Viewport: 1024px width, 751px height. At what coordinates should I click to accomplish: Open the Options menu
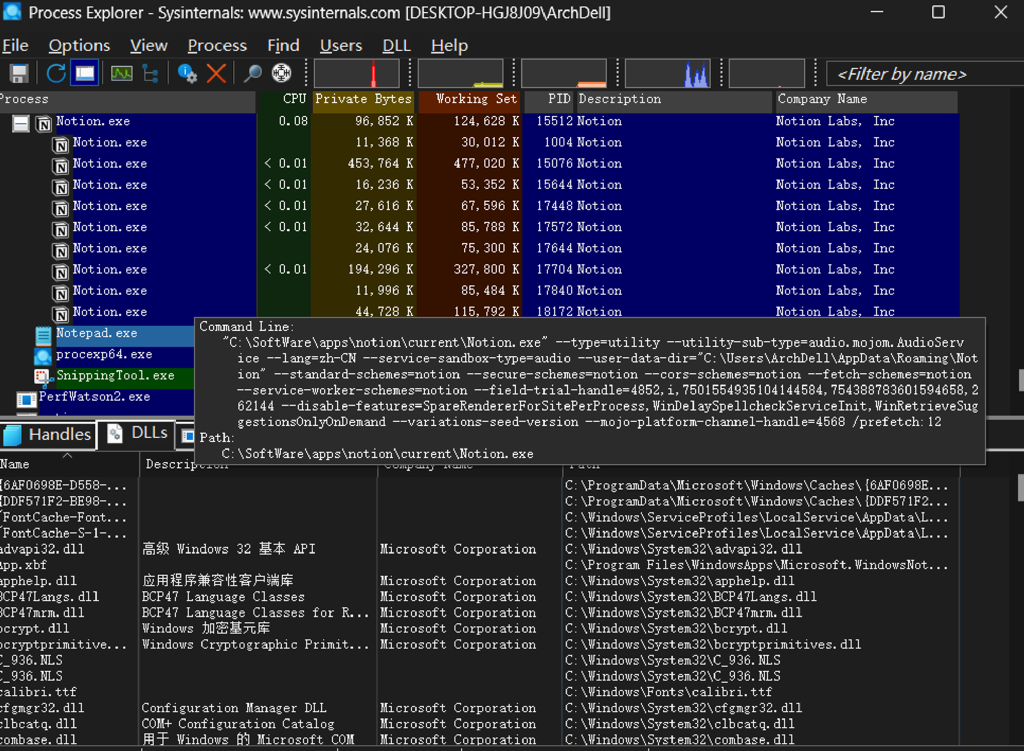pos(79,45)
